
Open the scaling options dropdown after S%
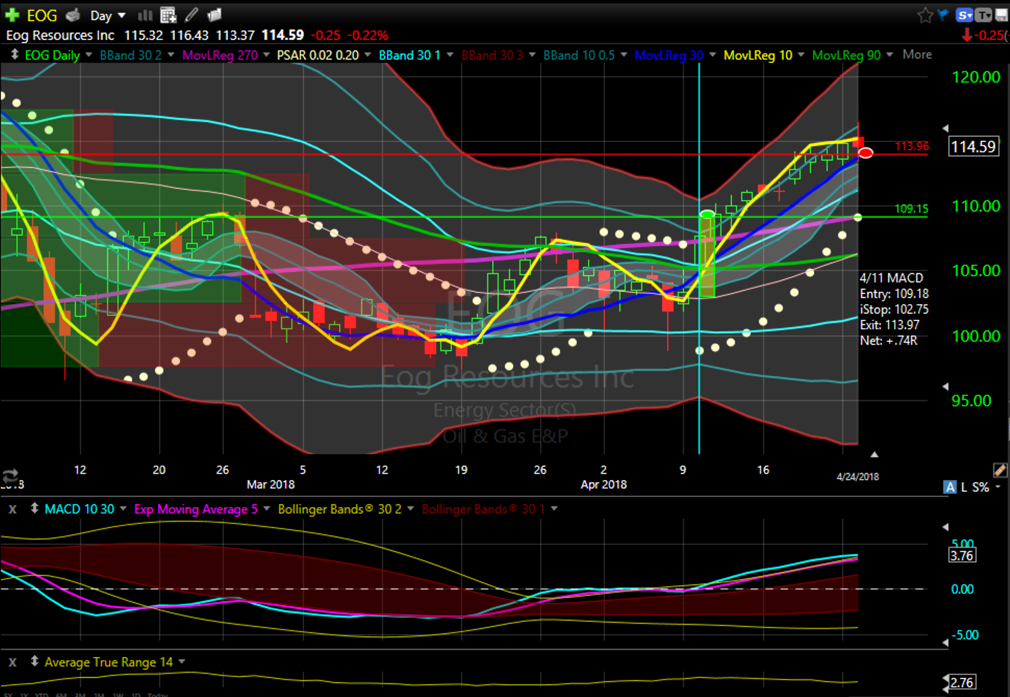pyautogui.click(x=998, y=487)
